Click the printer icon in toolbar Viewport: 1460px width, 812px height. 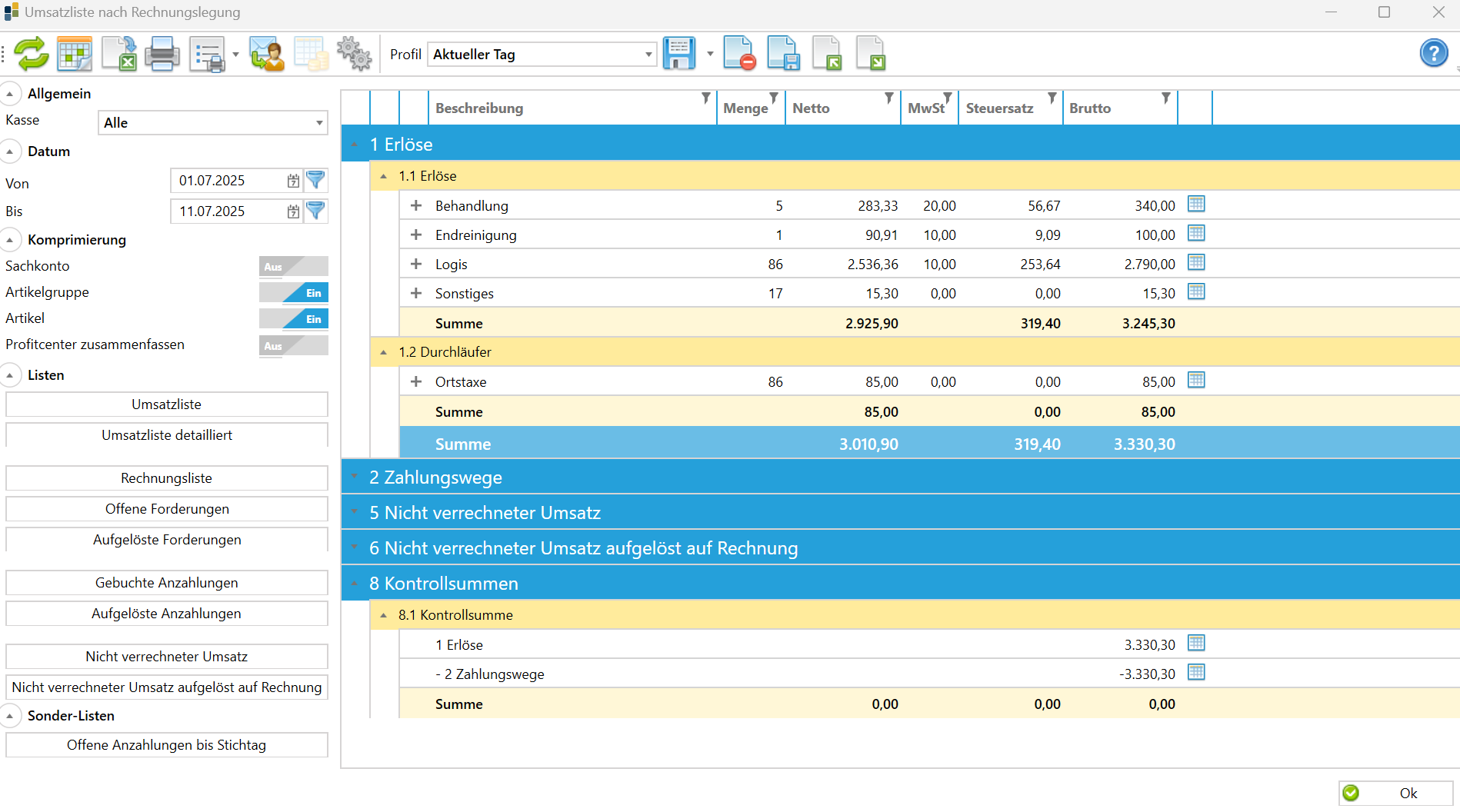point(162,54)
